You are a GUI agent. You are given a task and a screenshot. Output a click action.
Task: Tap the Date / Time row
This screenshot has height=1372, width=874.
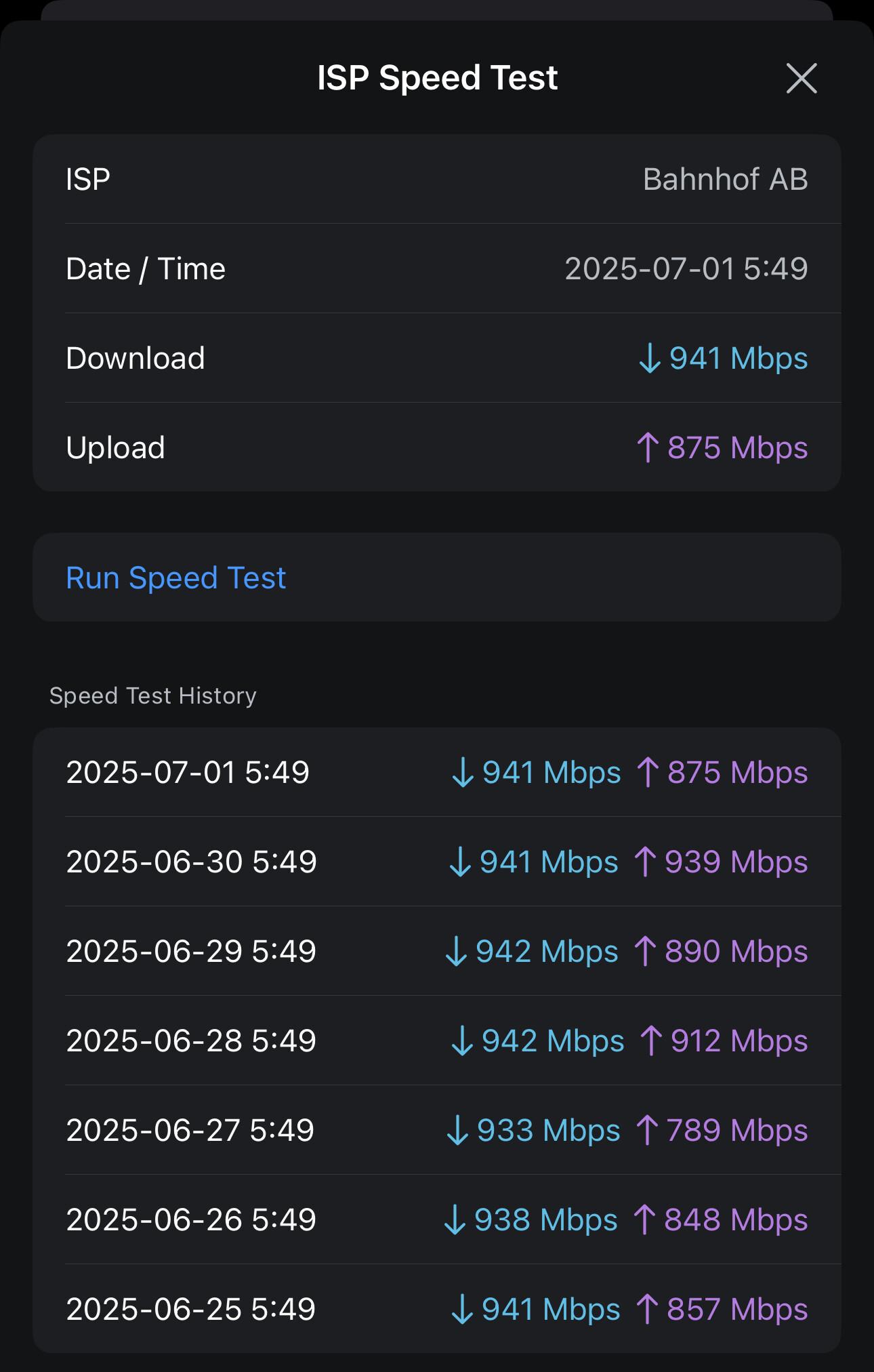[x=436, y=268]
